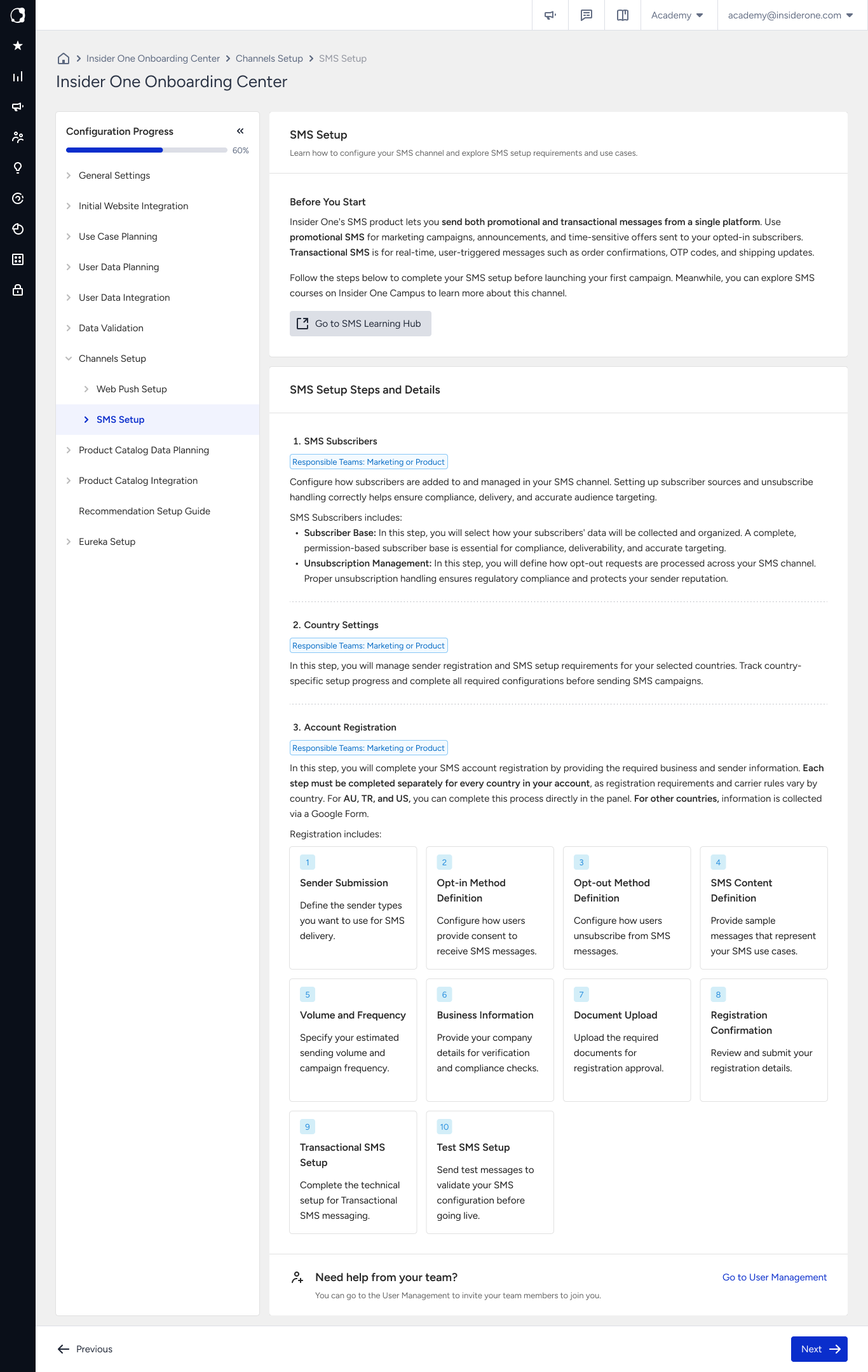Click the Before You Start heading

click(328, 202)
